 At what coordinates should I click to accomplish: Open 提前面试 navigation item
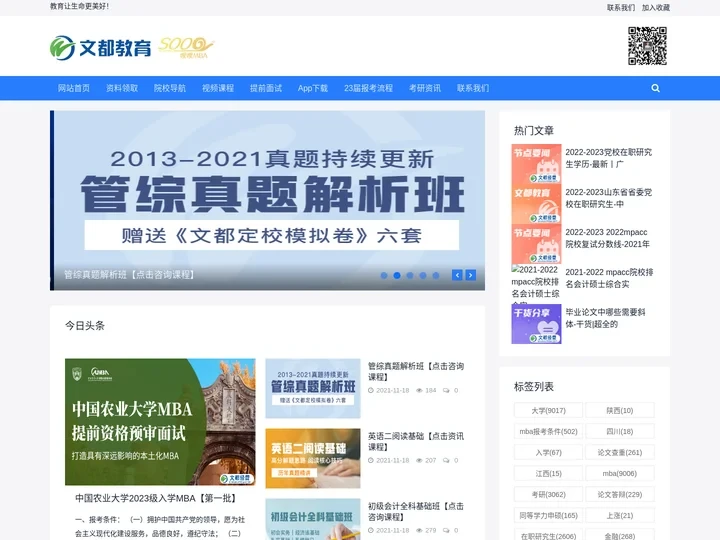click(x=266, y=88)
